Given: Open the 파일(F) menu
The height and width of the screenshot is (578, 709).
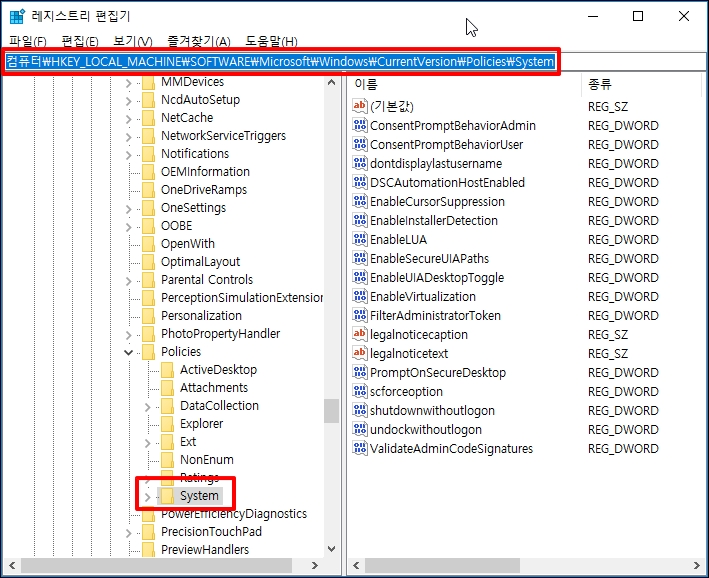Looking at the screenshot, I should pyautogui.click(x=28, y=42).
